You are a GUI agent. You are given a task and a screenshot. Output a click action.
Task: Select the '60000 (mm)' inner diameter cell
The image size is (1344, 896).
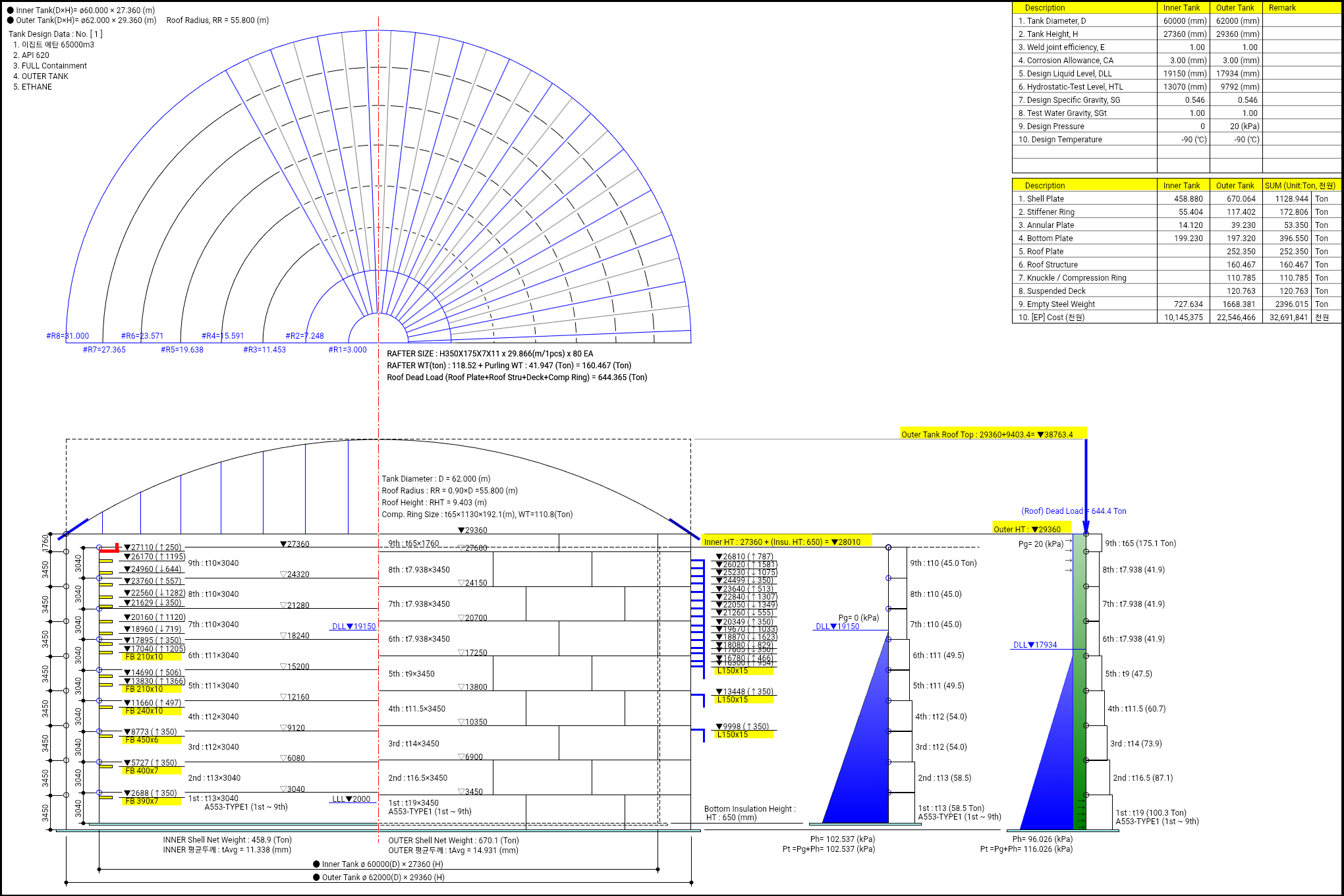pyautogui.click(x=1185, y=21)
